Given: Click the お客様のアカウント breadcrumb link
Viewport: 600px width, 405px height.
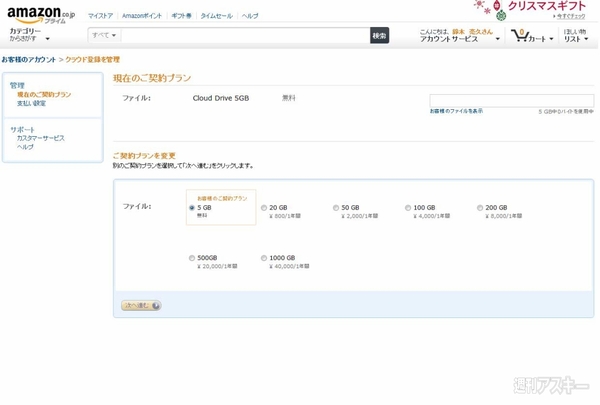Looking at the screenshot, I should coord(29,60).
